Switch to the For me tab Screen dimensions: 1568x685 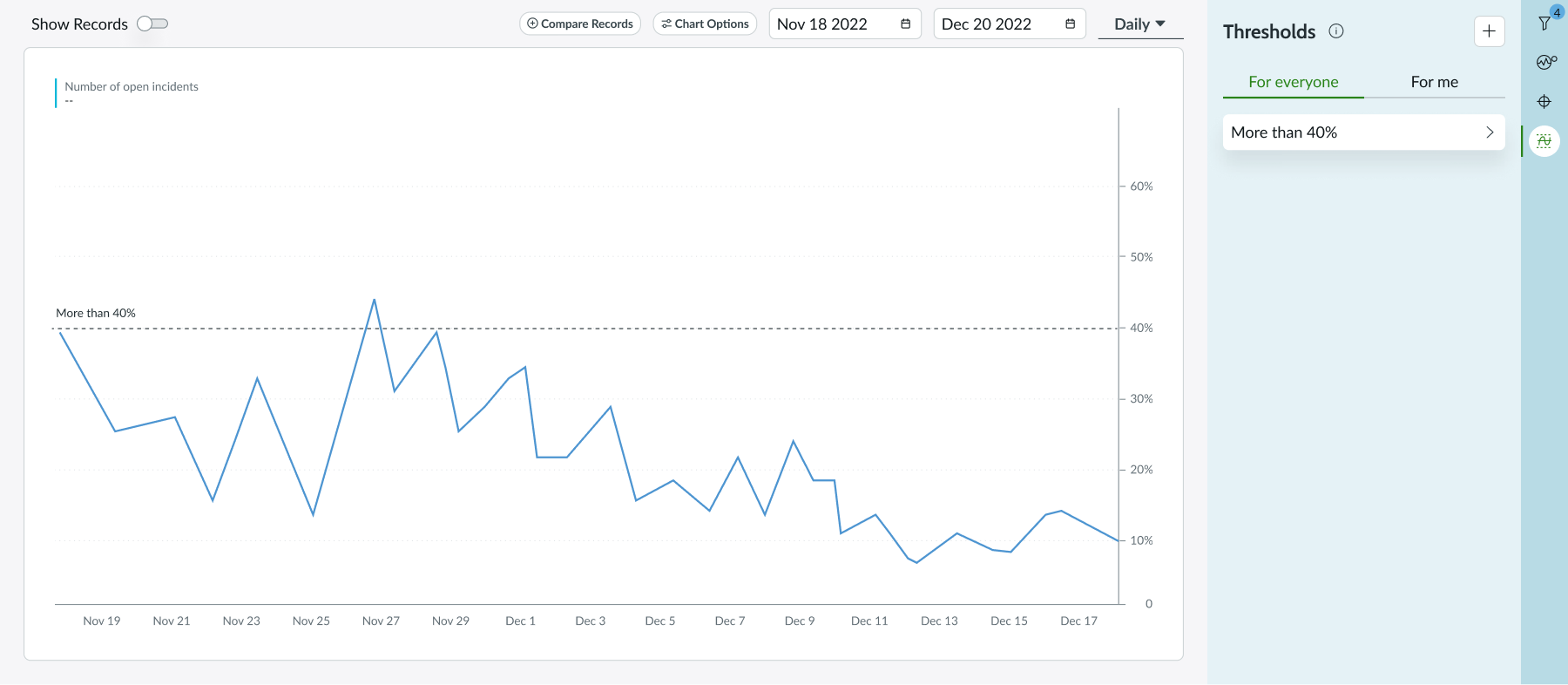(x=1435, y=82)
